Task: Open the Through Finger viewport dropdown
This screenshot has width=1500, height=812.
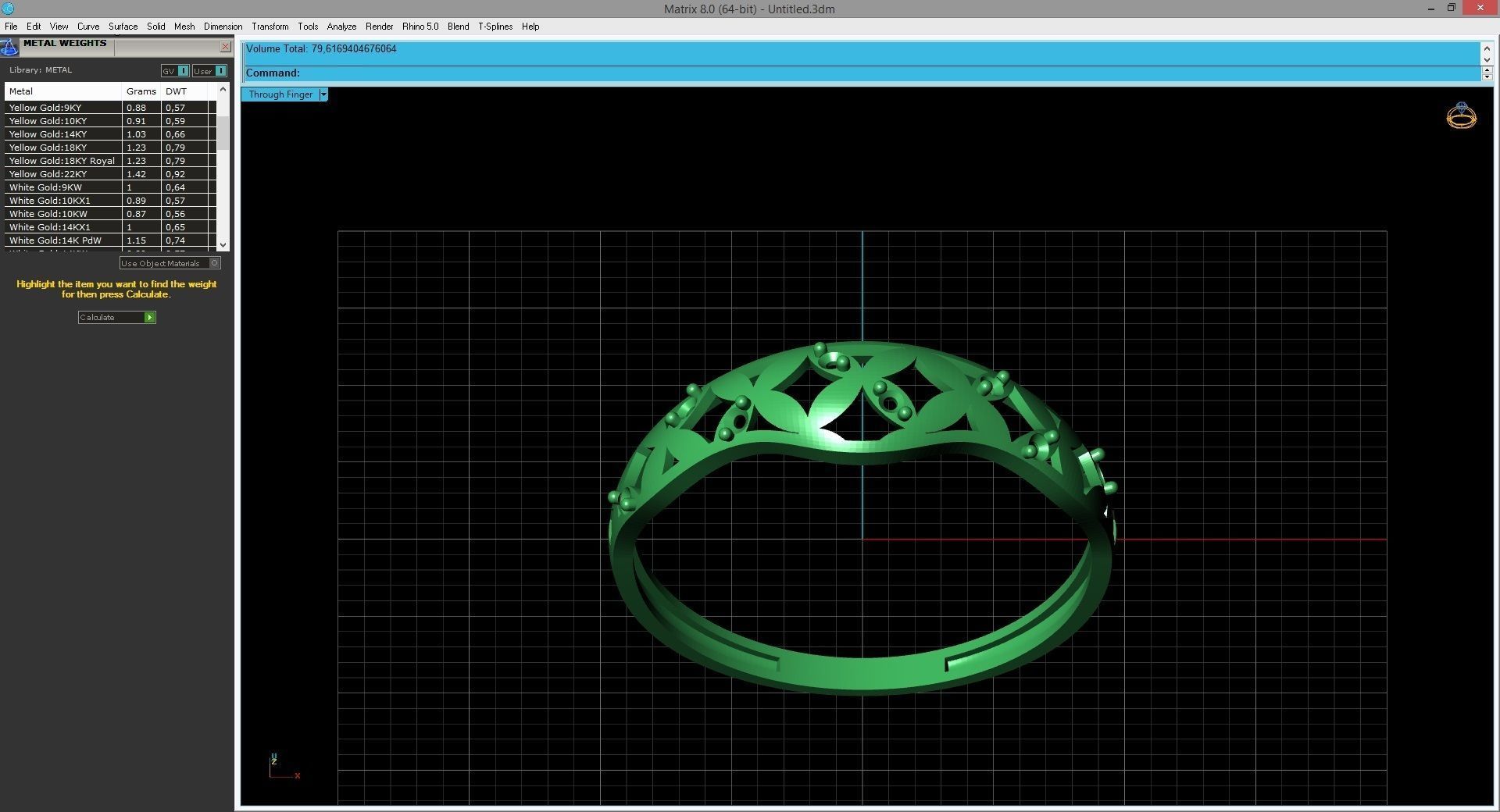Action: pos(323,94)
